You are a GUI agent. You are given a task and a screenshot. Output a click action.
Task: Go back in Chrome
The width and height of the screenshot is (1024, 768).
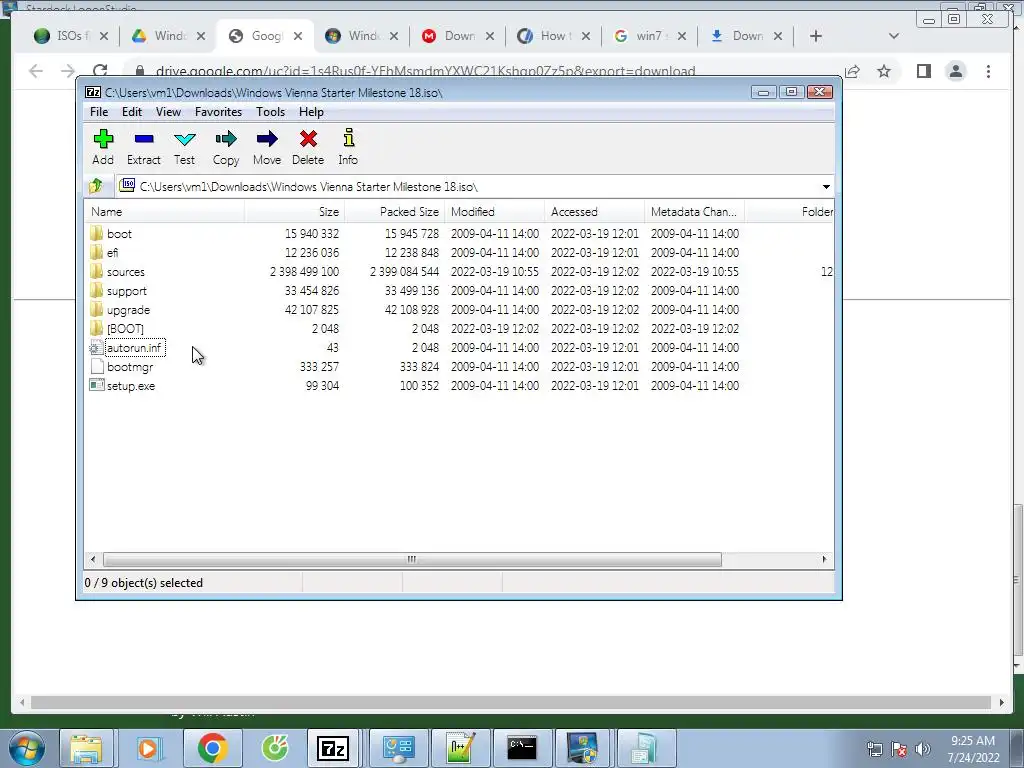click(36, 71)
